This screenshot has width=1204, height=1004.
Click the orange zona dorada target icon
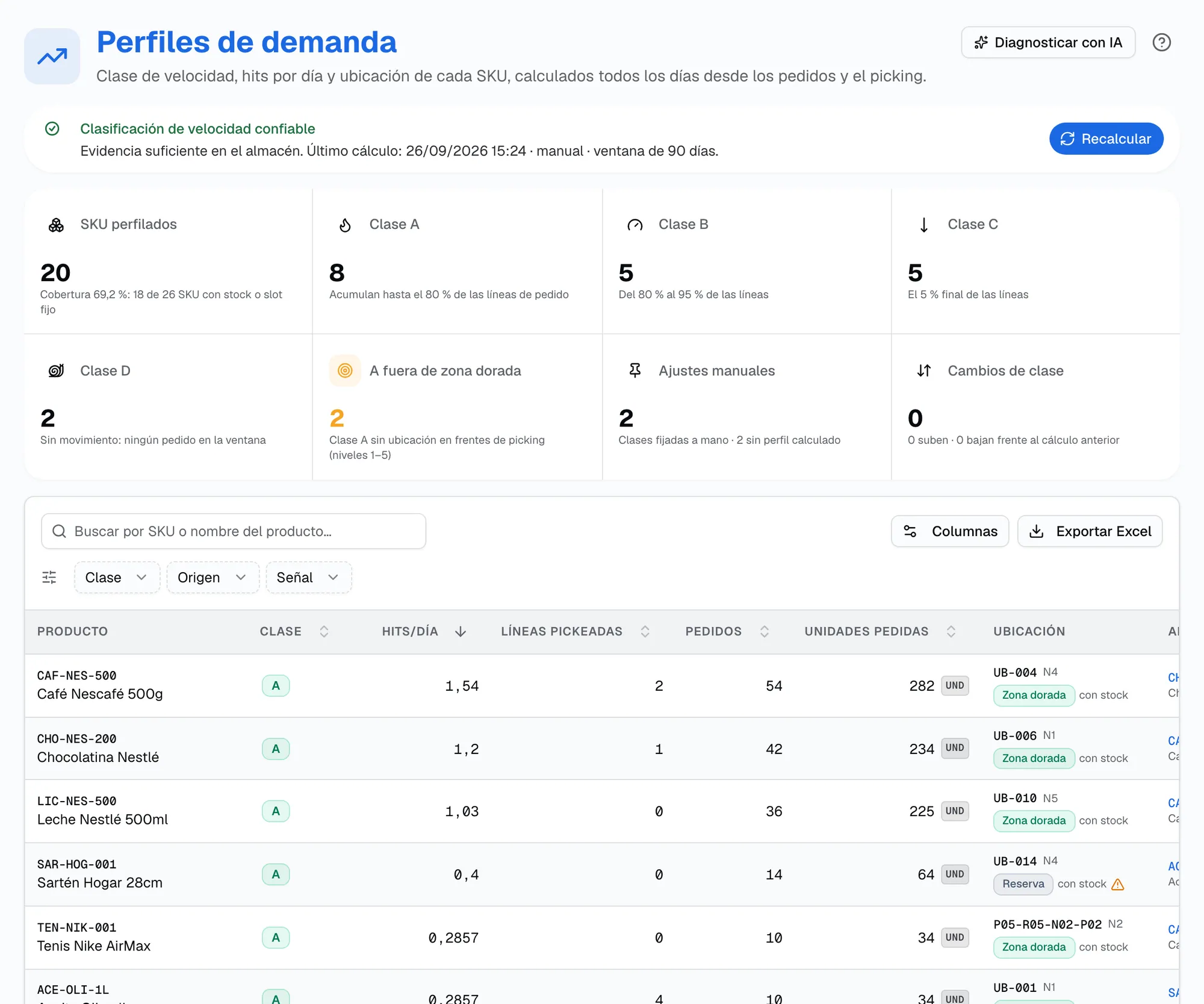click(x=345, y=370)
